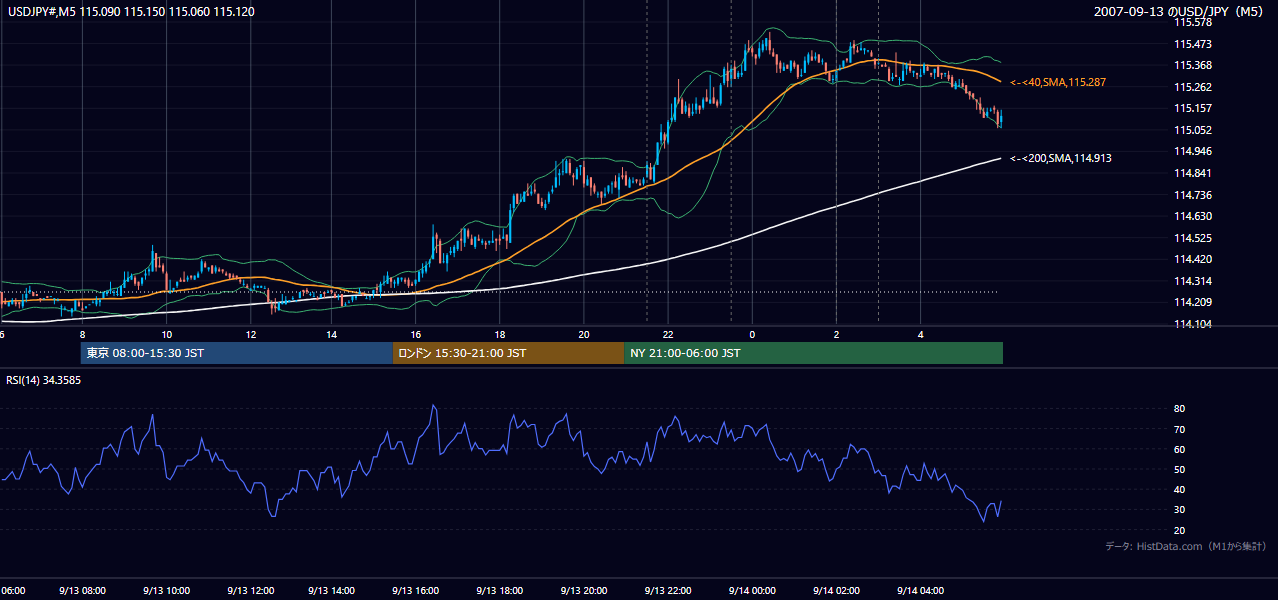The image size is (1278, 600).
Task: Click hour mark 12 under the chart
Action: [x=250, y=334]
